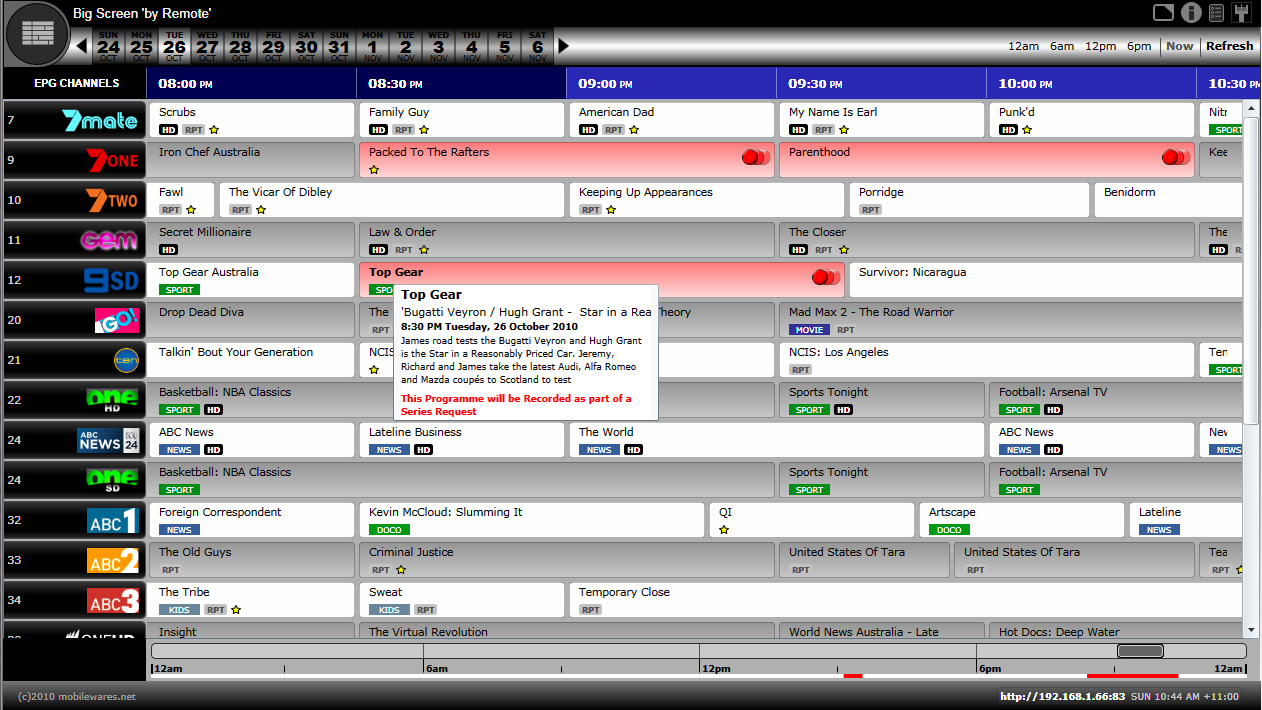Open the info icon at top right
This screenshot has height=710, width=1262.
point(1190,12)
